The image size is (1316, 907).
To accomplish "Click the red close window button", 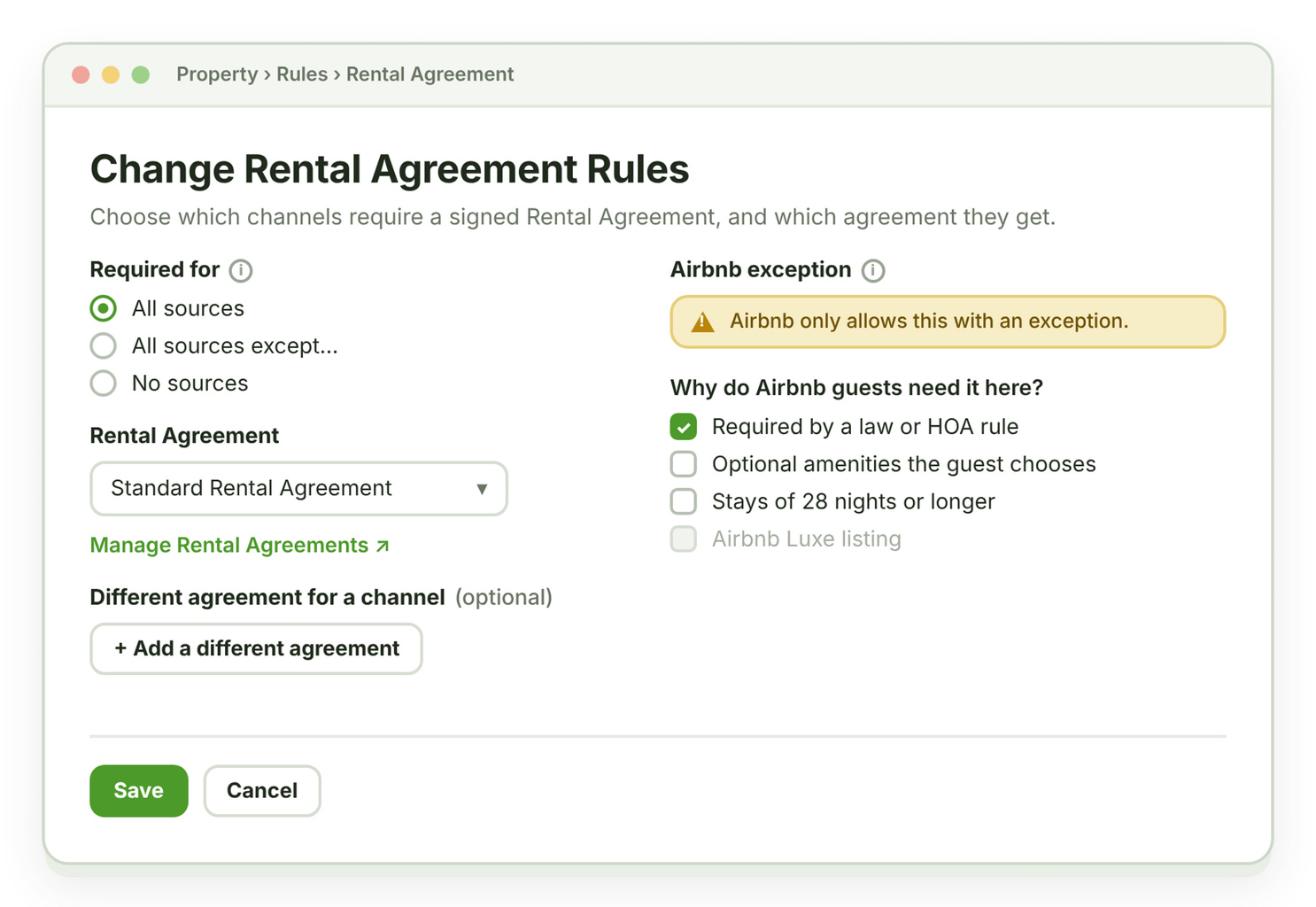I will tap(81, 74).
